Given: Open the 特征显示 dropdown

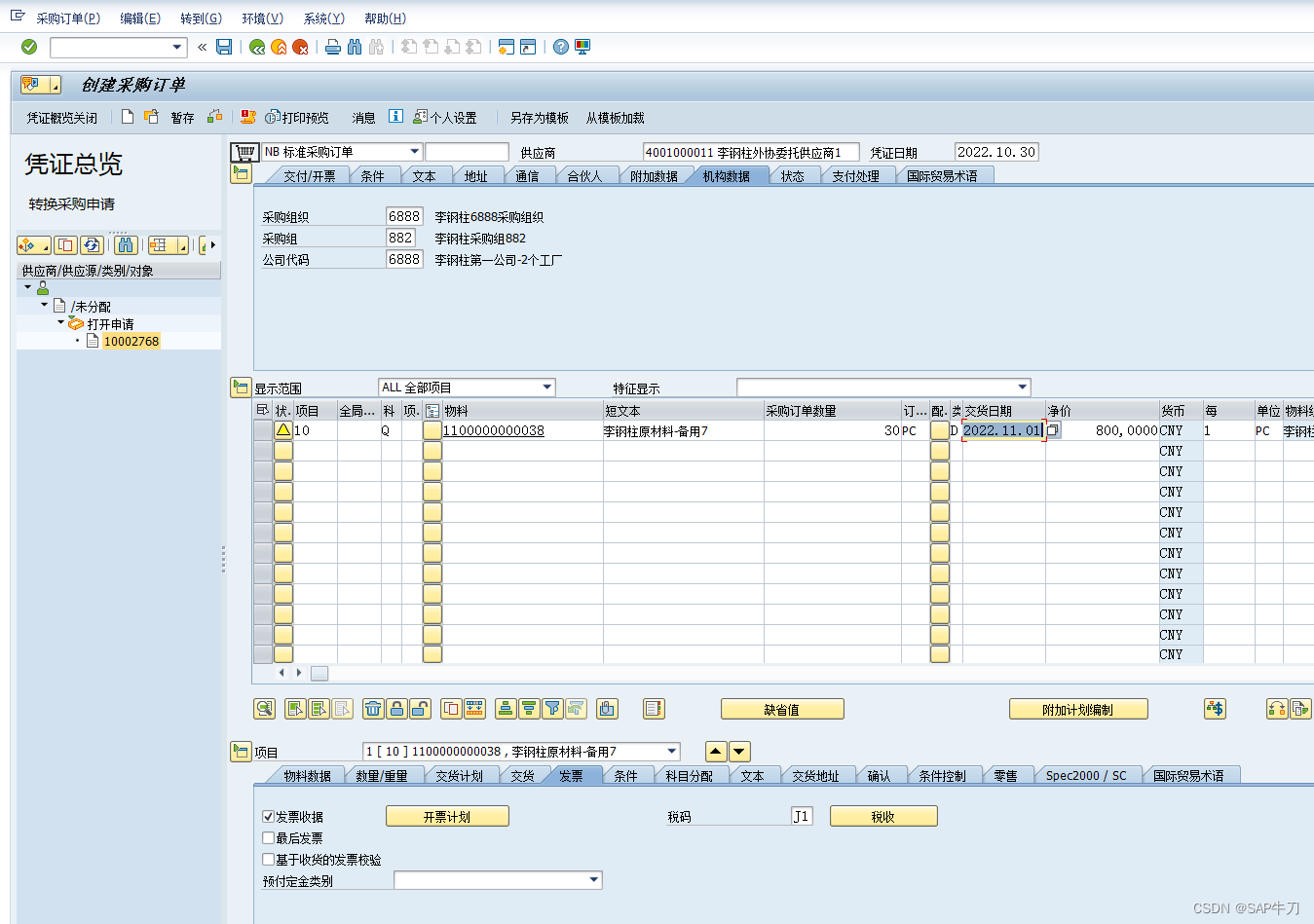Looking at the screenshot, I should [x=1023, y=388].
